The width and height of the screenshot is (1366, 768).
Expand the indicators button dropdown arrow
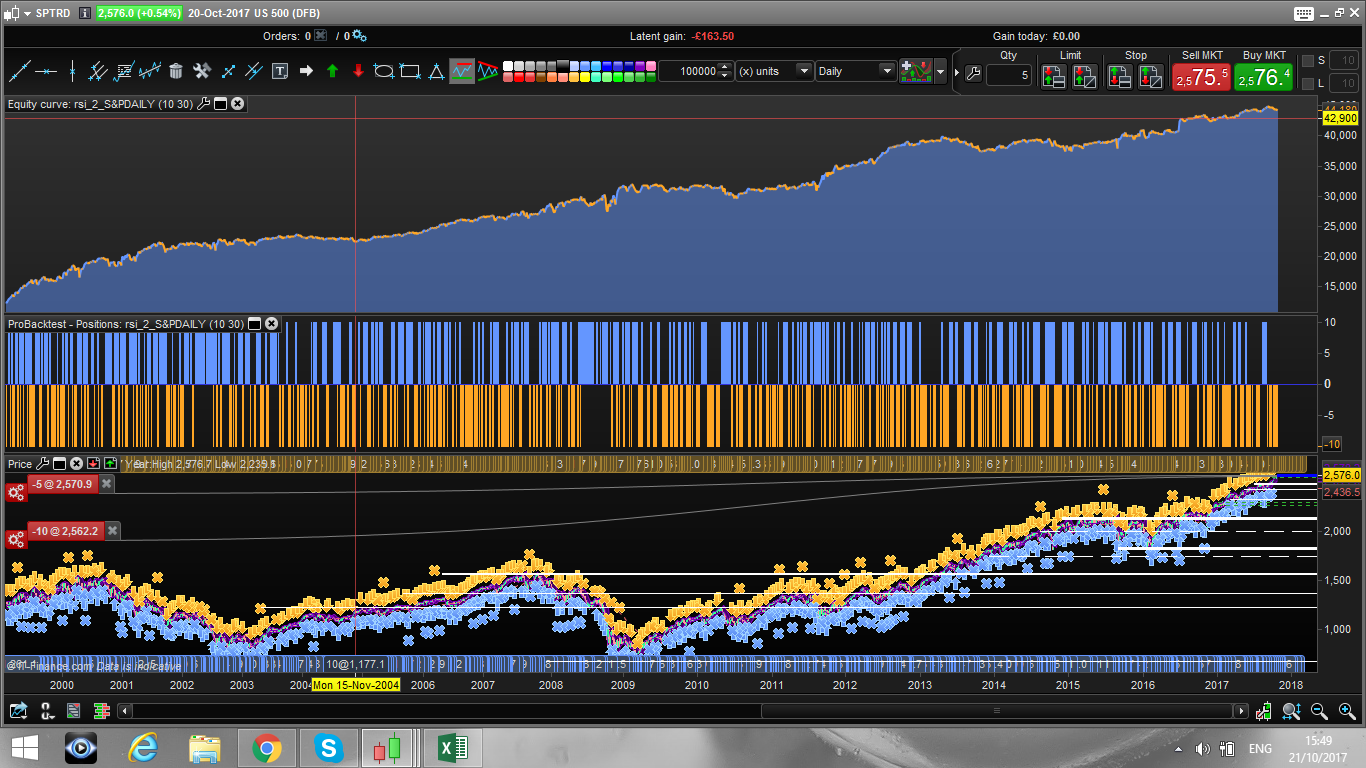(x=940, y=72)
